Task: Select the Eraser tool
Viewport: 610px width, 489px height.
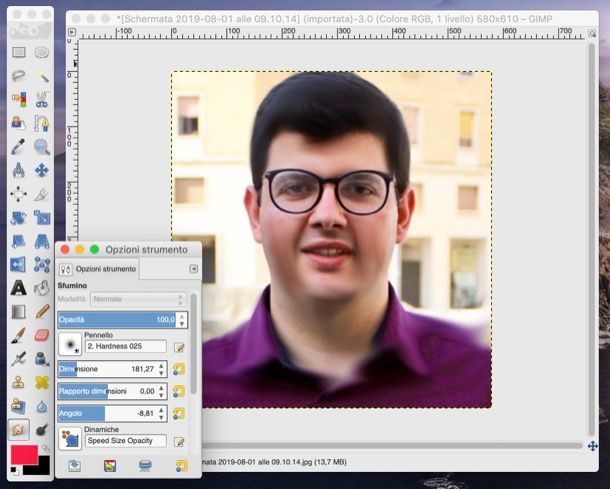Action: point(42,336)
